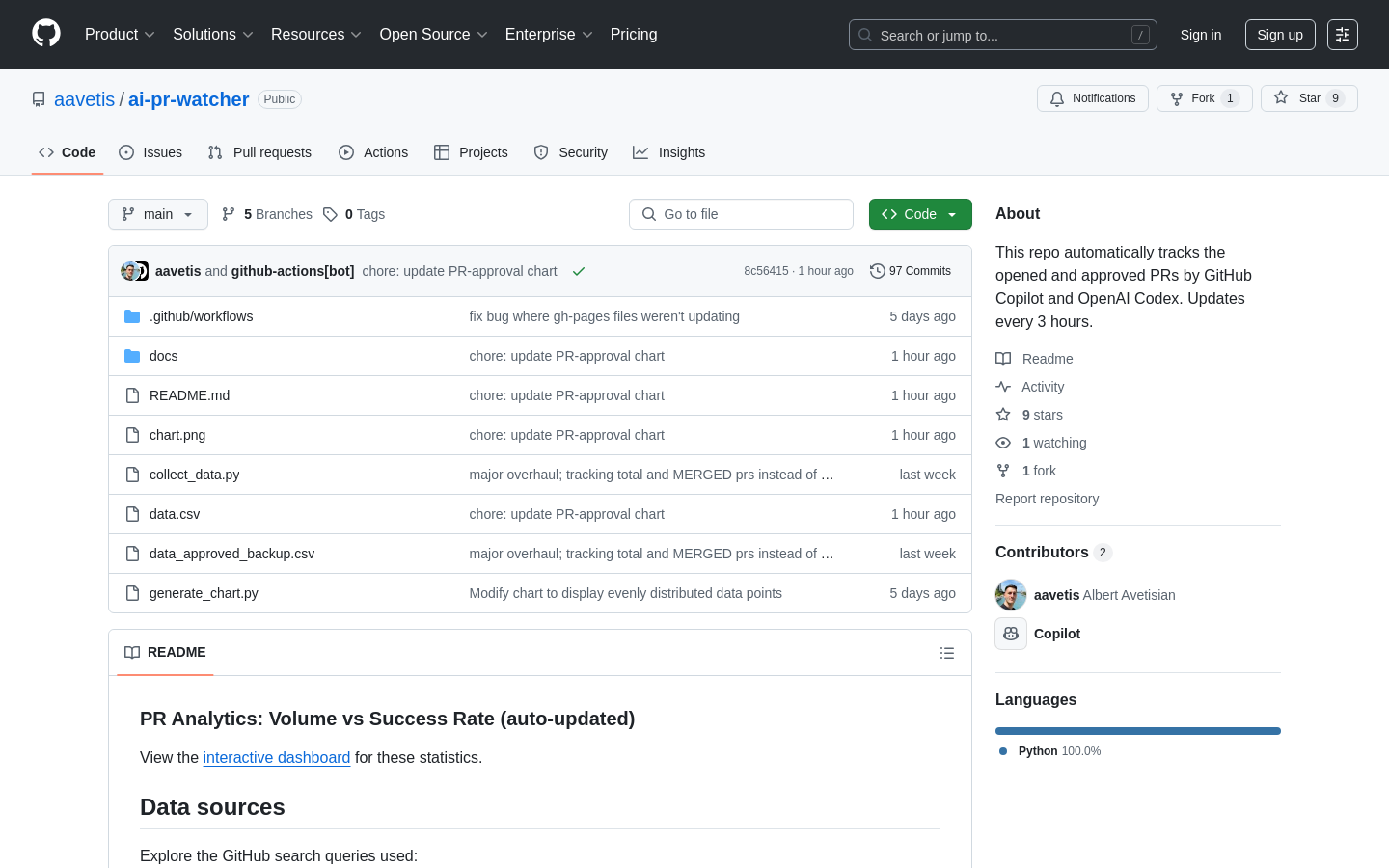Switch to the Projects tab
Screen dimensions: 1389x868
click(471, 152)
